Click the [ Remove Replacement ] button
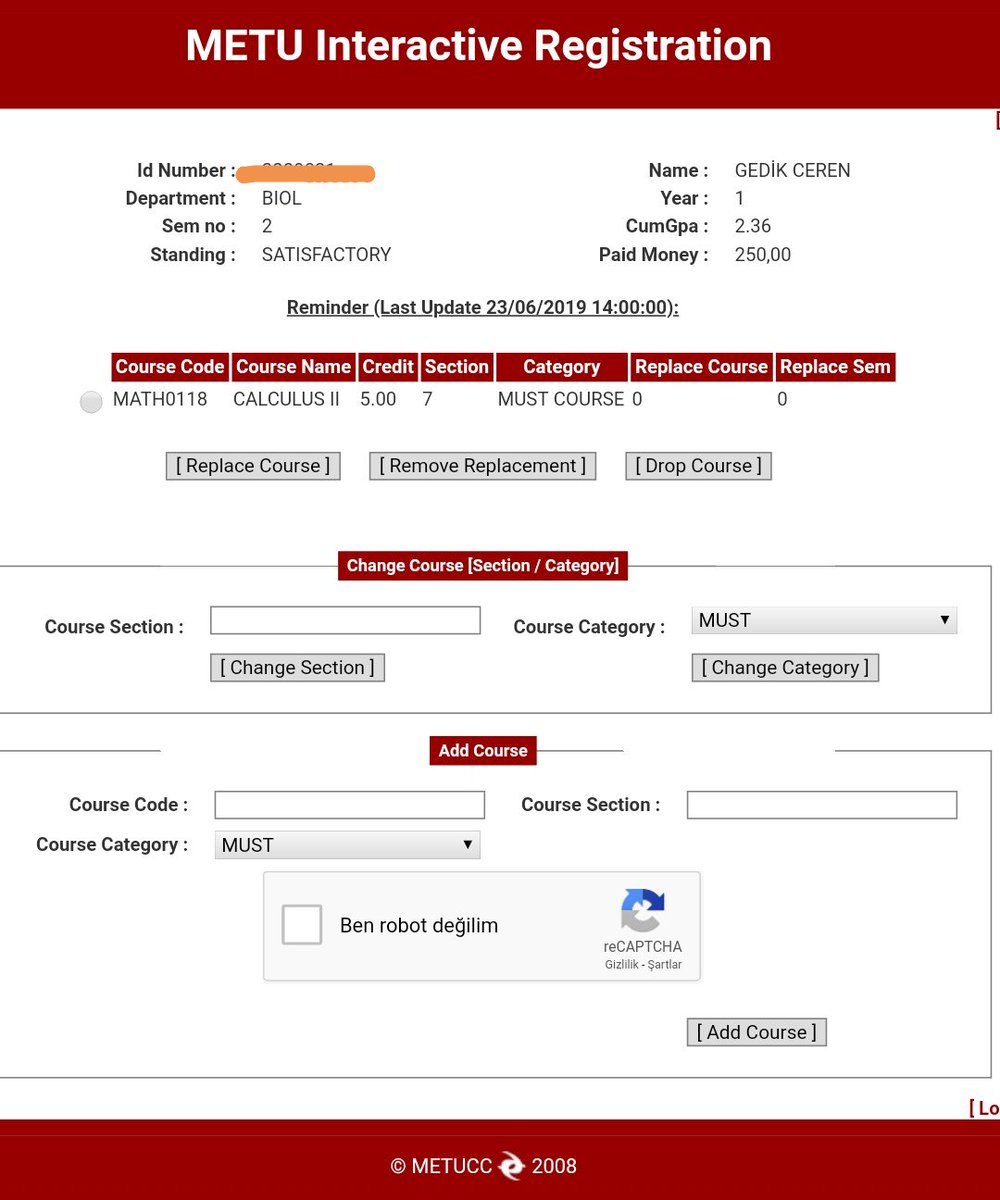 [483, 466]
